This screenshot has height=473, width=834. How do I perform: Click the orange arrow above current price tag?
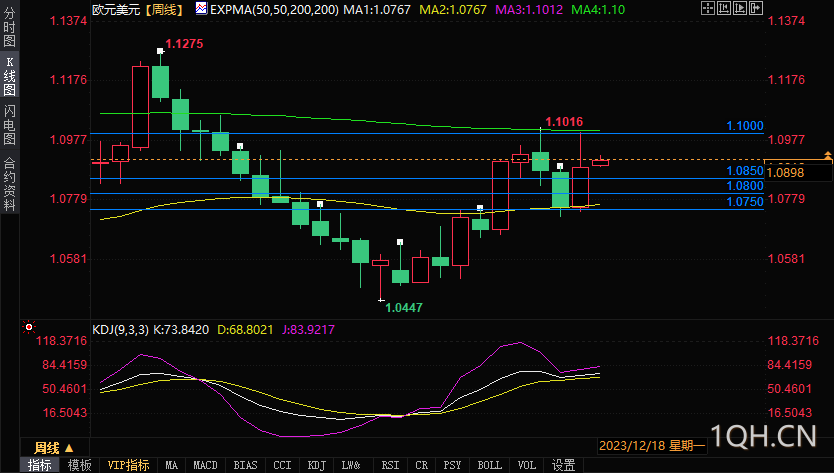pyautogui.click(x=828, y=155)
